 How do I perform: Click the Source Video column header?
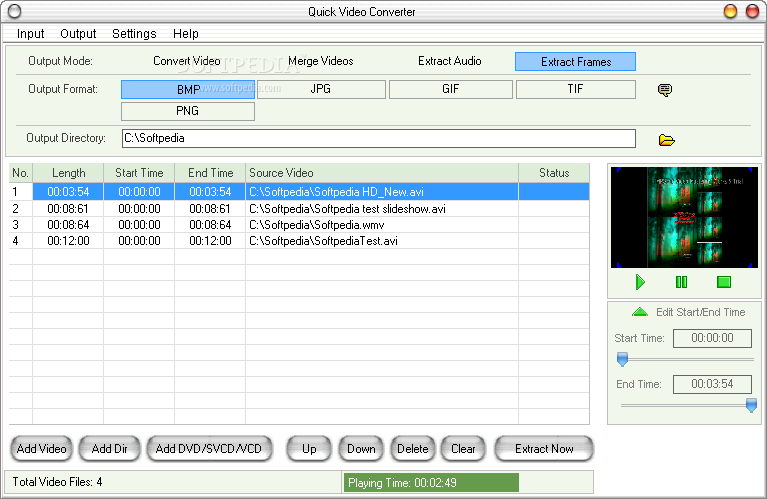coord(382,173)
